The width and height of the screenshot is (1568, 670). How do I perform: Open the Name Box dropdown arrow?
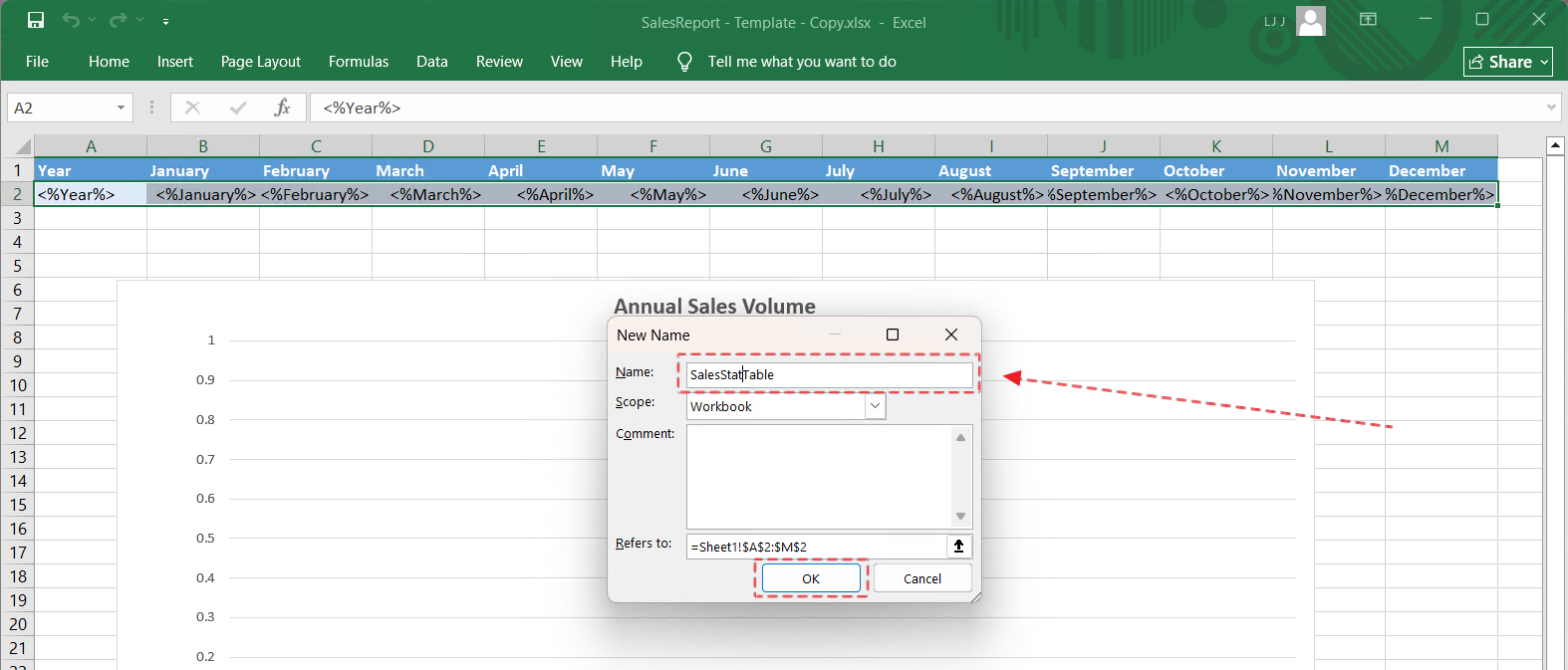[121, 108]
